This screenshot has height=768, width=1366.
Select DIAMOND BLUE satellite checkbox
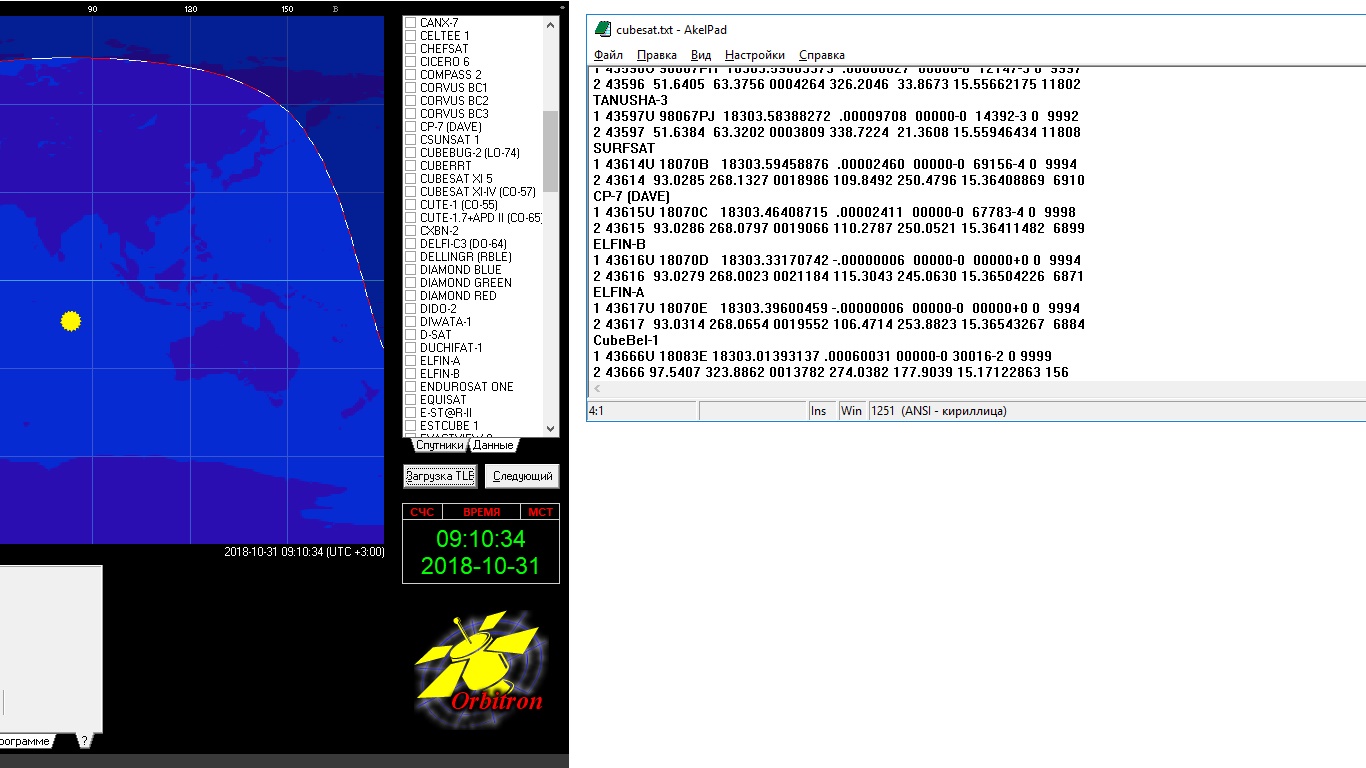click(411, 270)
